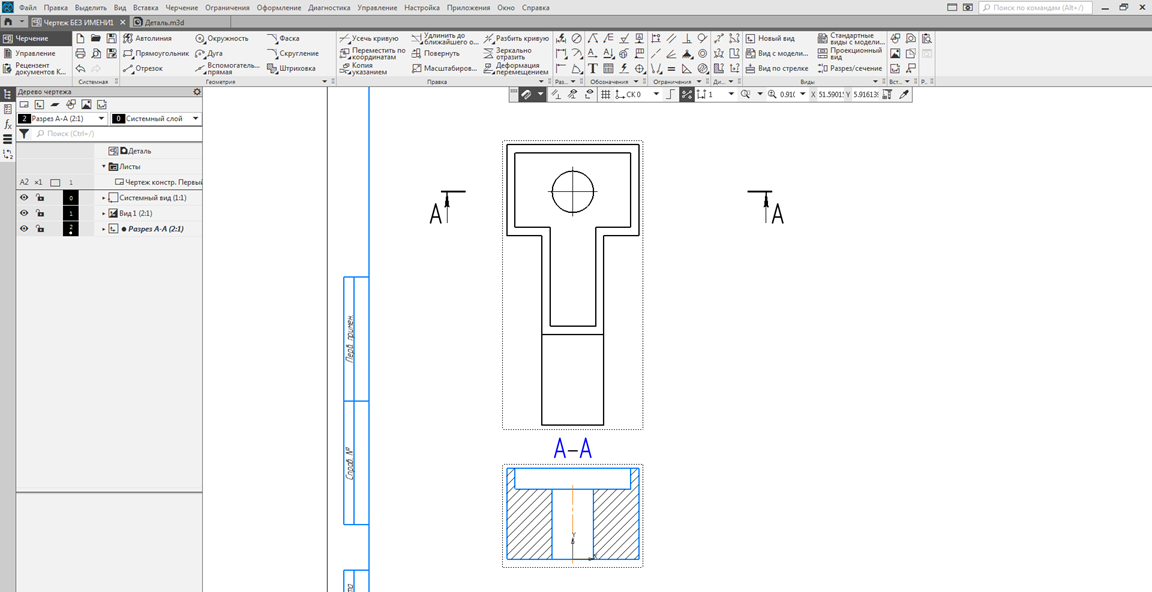Collapse the Листы tree node

pyautogui.click(x=104, y=167)
